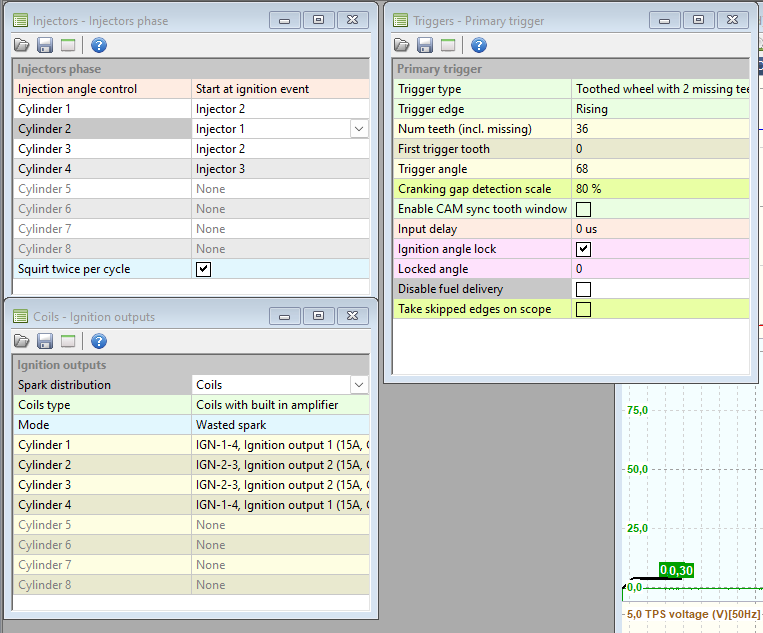The image size is (763, 633).
Task: Minimize the Injectors phase window
Action: (x=285, y=20)
